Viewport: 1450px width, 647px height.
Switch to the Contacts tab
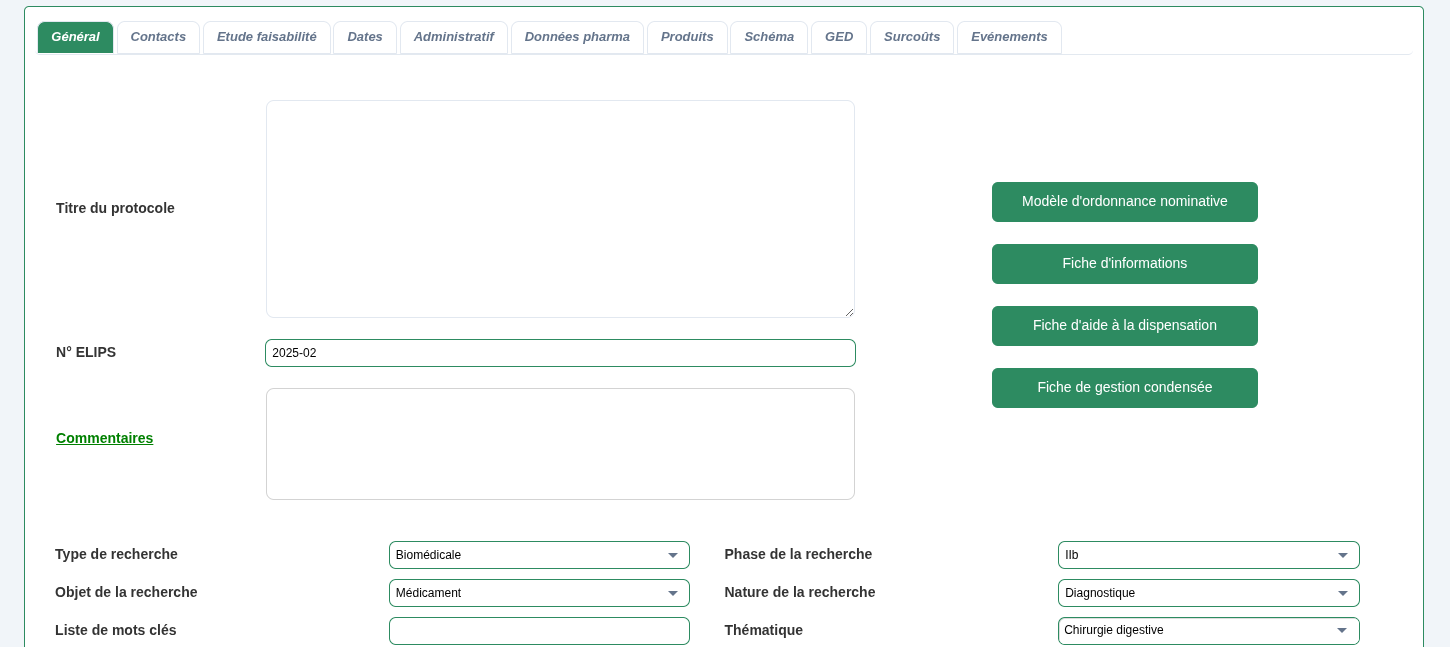158,37
